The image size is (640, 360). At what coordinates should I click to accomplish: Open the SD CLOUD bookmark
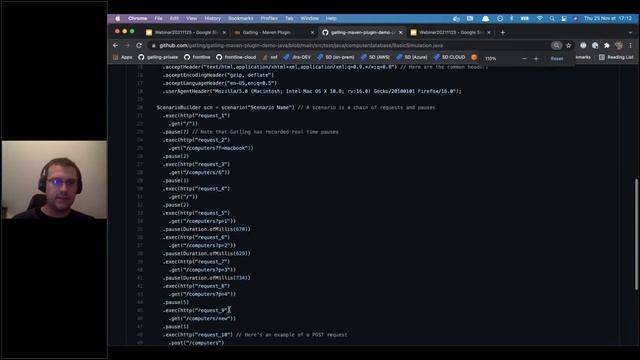click(x=449, y=57)
